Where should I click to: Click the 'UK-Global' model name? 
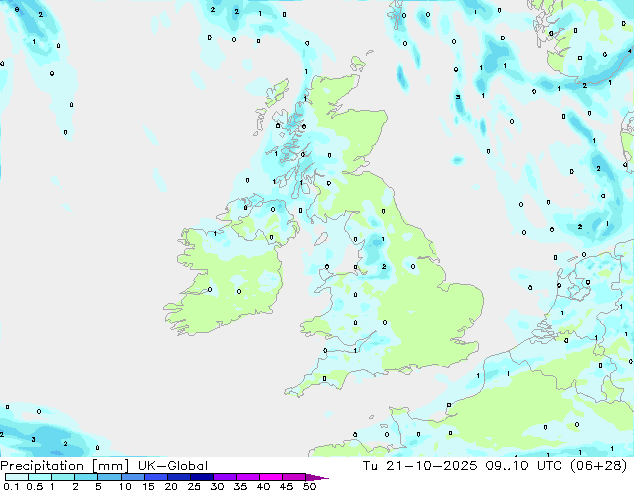point(173,466)
